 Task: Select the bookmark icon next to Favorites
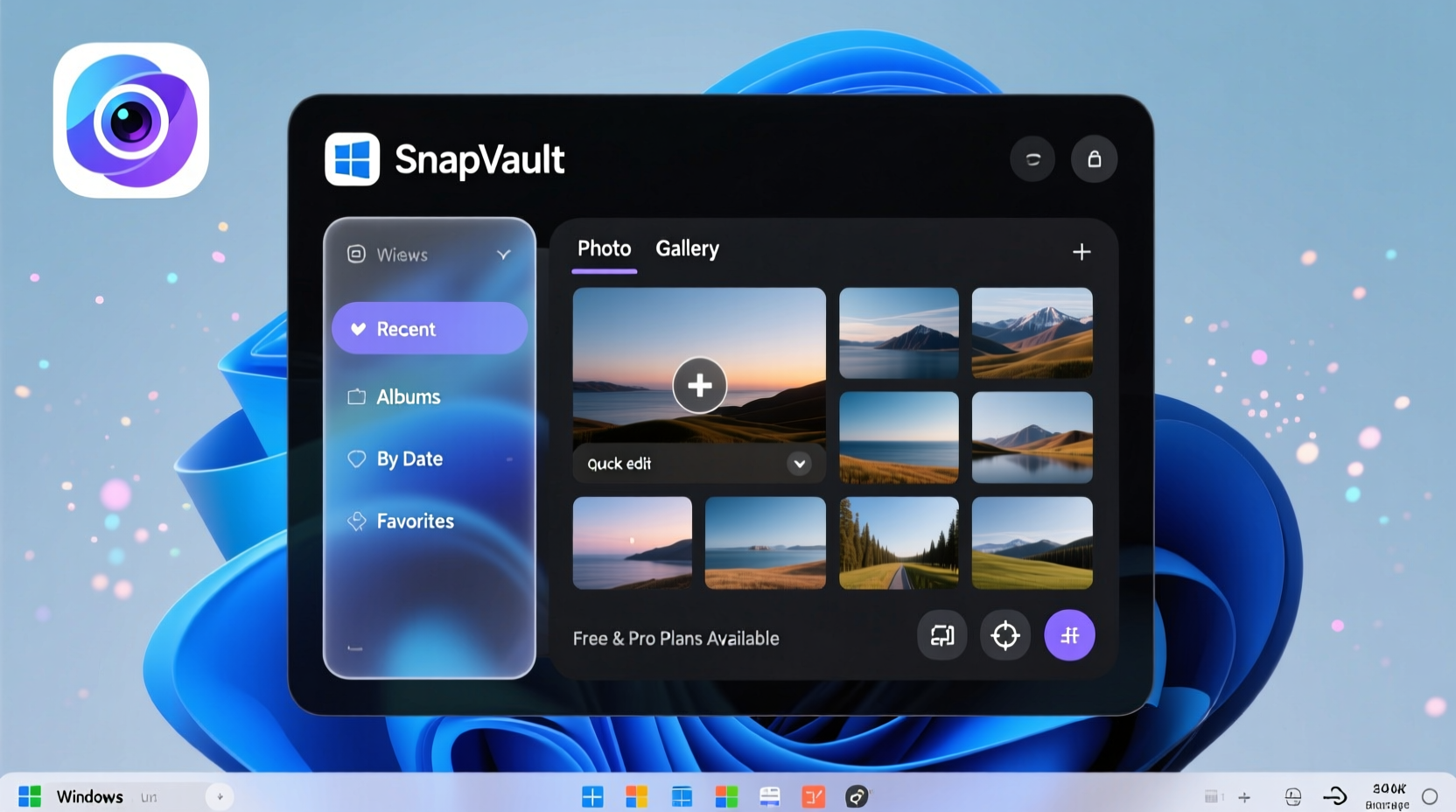click(356, 521)
